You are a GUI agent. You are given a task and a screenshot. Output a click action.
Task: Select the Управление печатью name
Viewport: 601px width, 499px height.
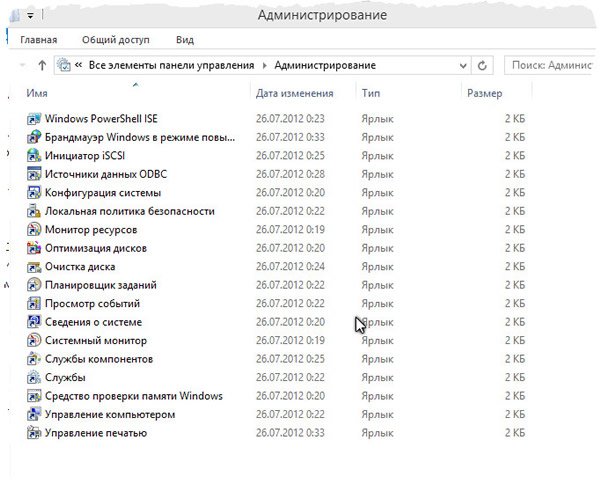[96, 433]
